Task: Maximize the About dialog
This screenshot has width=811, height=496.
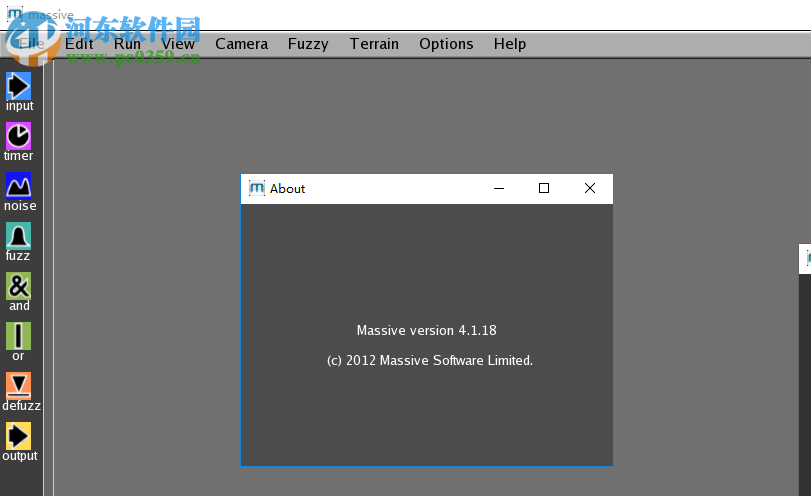Action: click(544, 188)
